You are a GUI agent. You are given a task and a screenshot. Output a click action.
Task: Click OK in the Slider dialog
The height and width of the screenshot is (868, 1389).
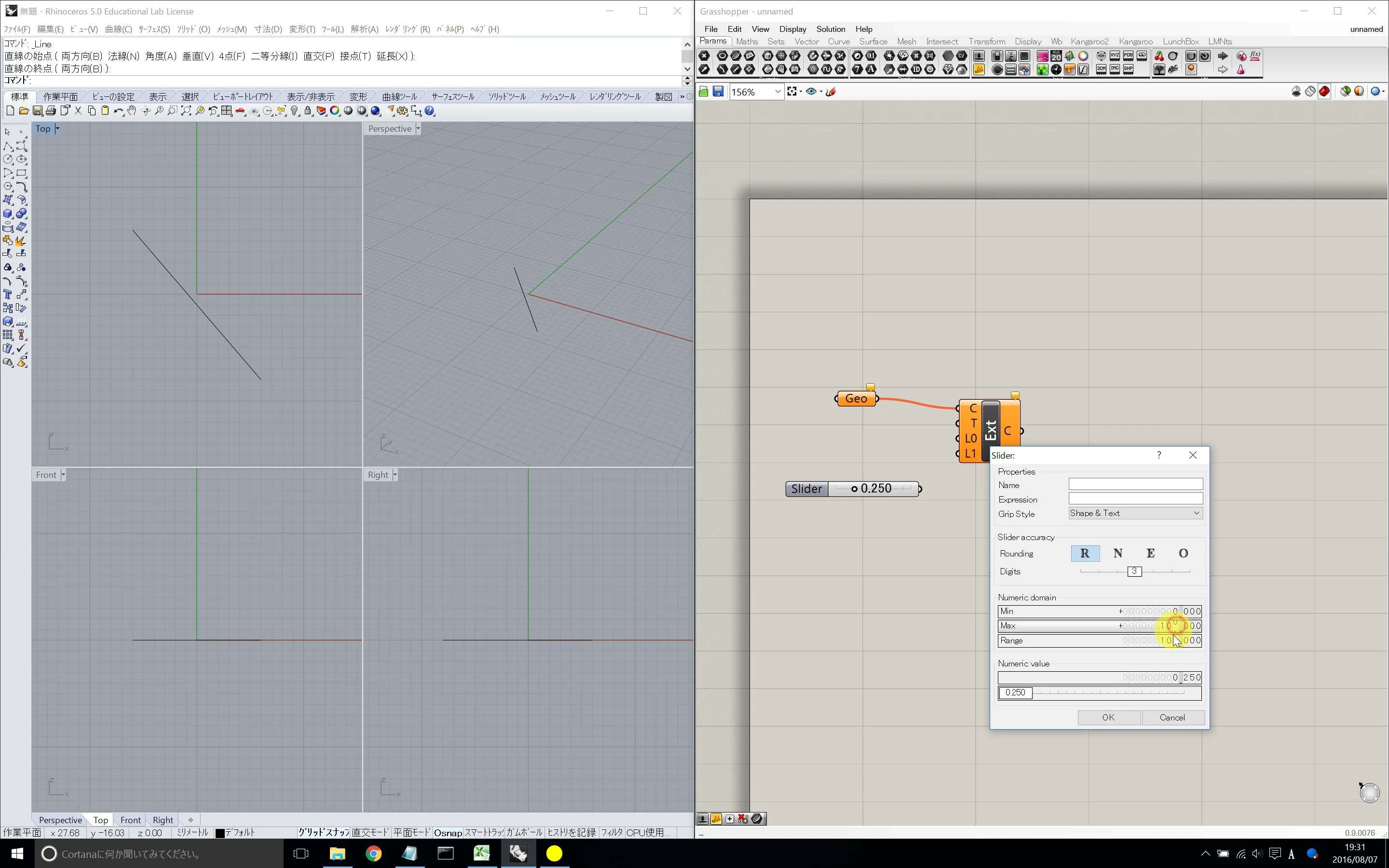[1108, 718]
